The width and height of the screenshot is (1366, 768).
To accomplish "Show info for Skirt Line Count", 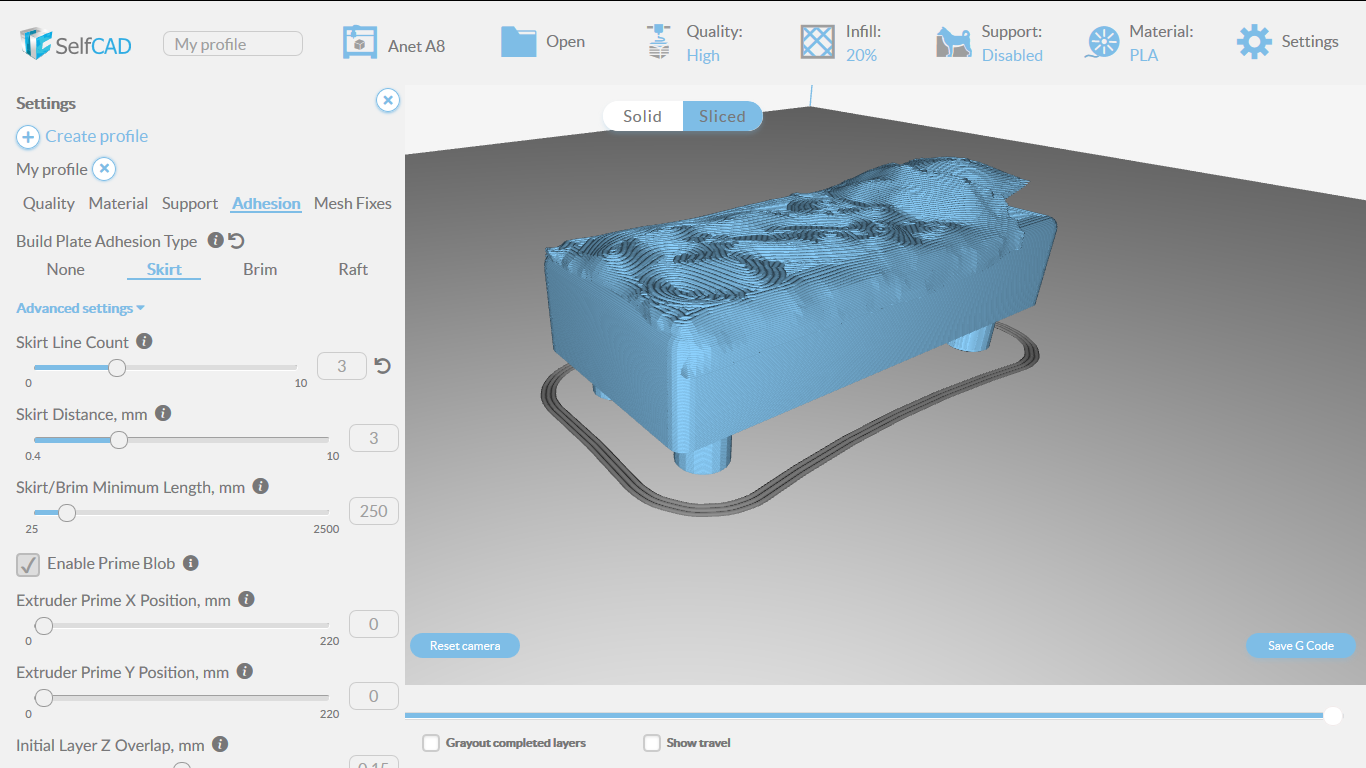I will pos(144,341).
